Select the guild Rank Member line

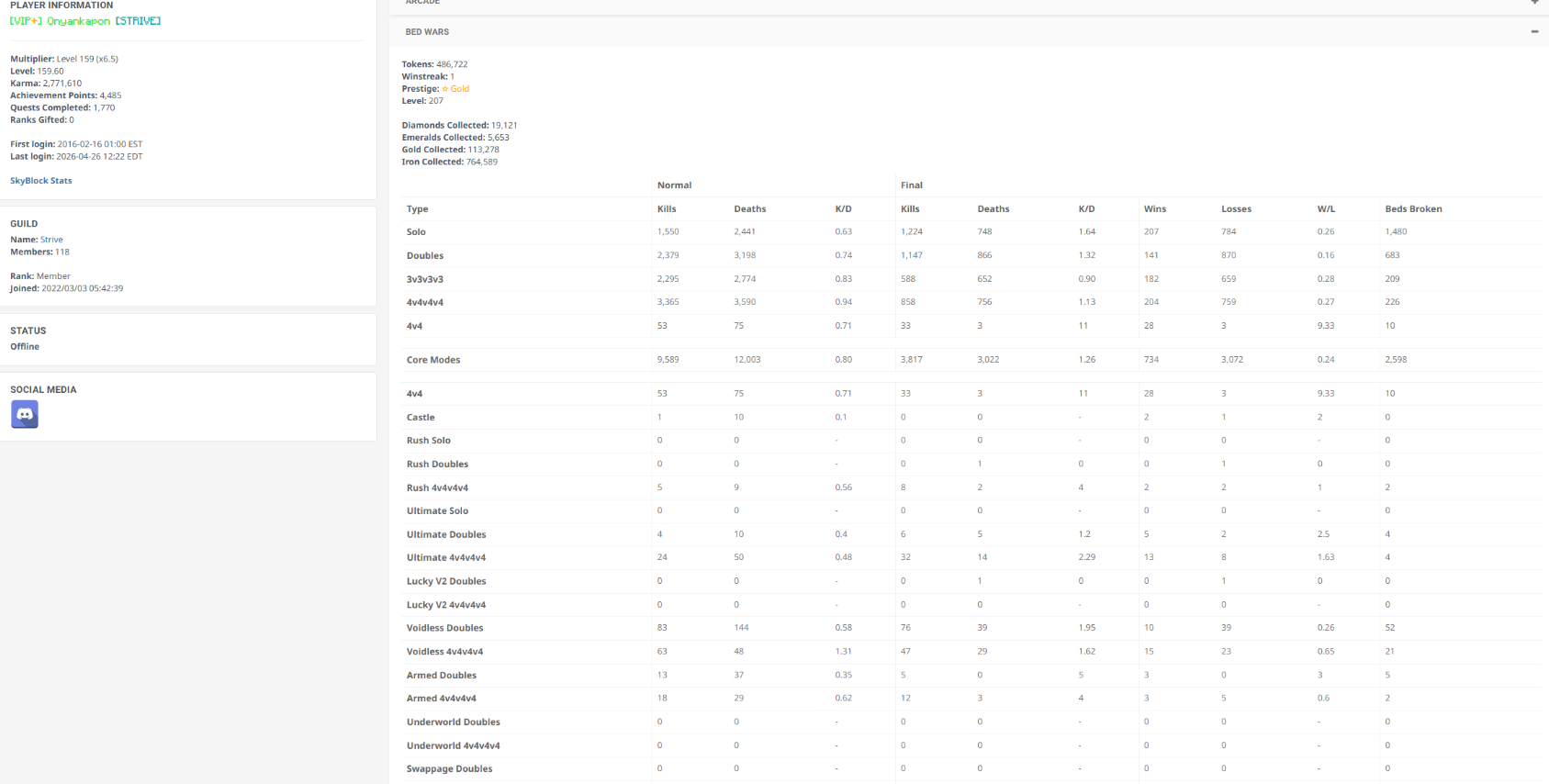40,276
